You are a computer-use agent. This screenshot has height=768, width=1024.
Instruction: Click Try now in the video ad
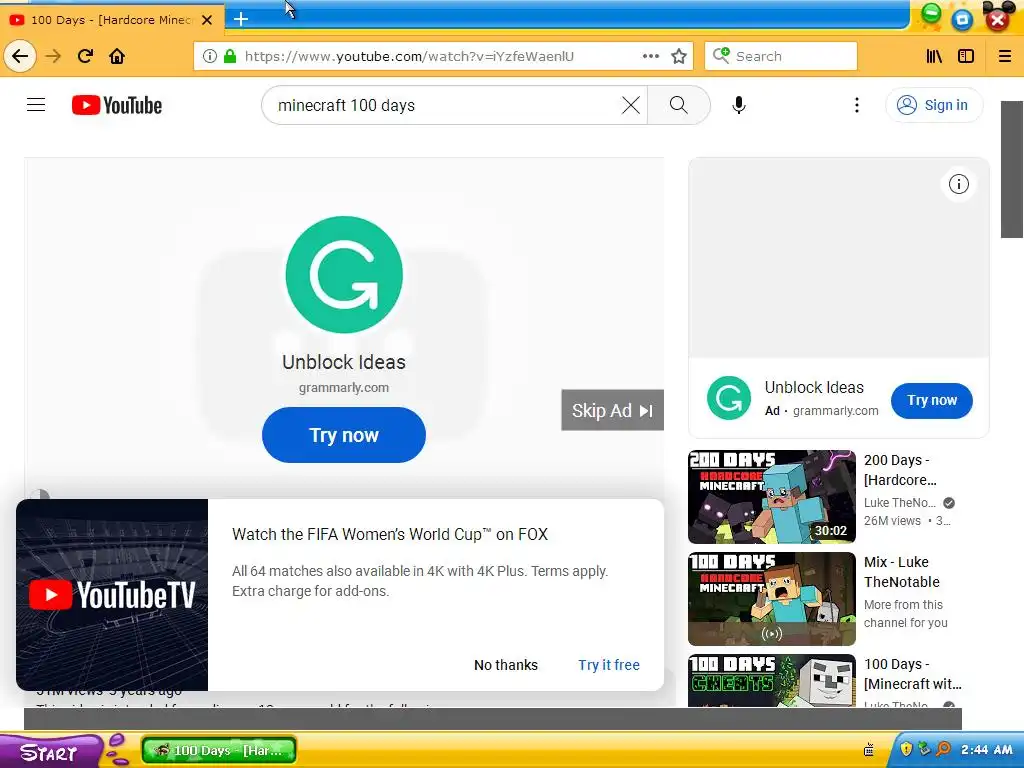(344, 435)
